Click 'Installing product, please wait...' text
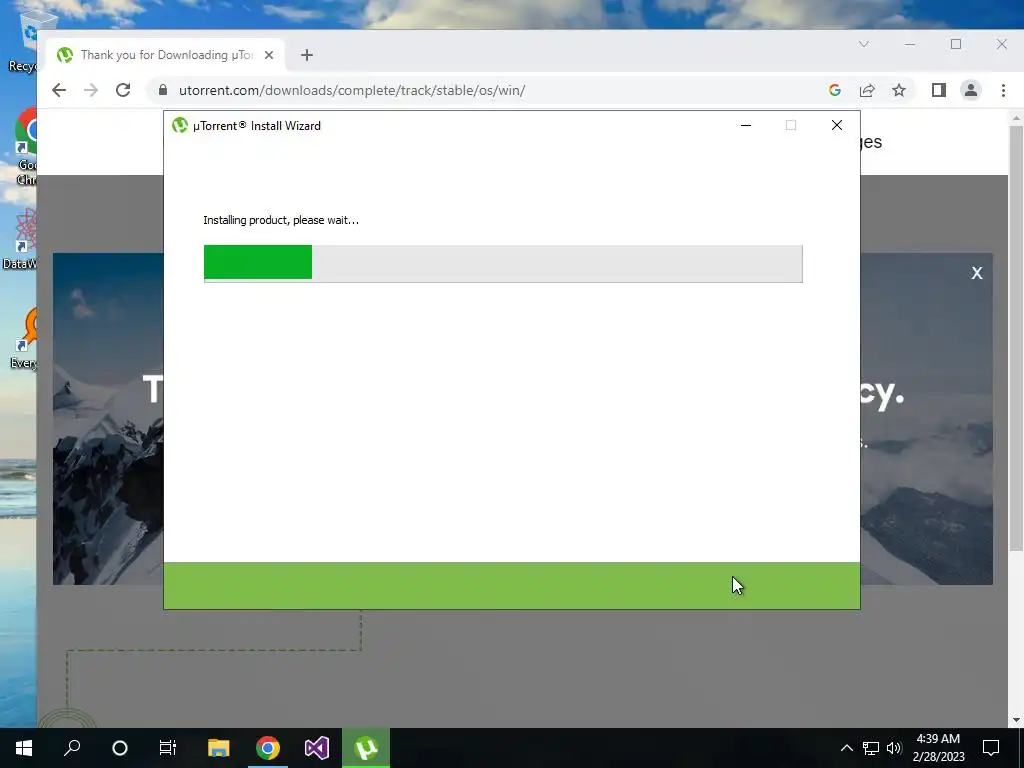Viewport: 1024px width, 768px height. [x=281, y=220]
